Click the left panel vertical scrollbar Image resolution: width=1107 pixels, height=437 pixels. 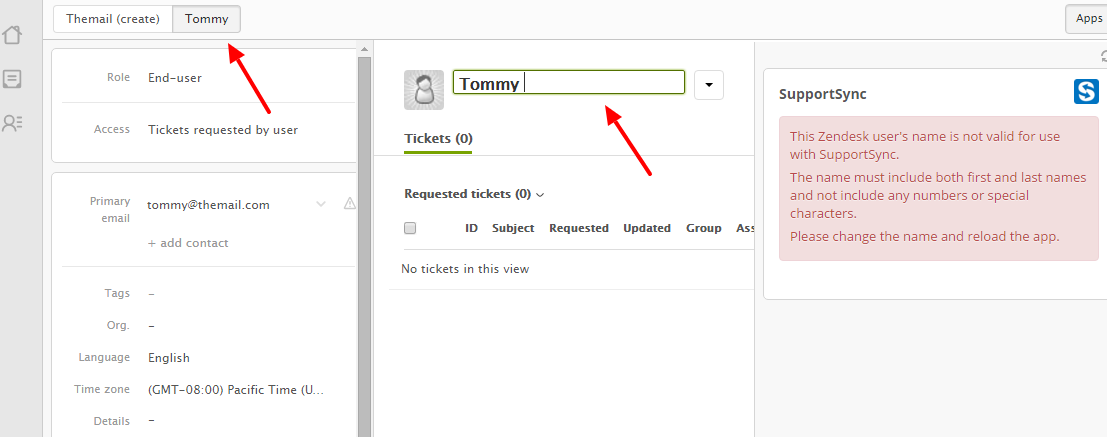tap(364, 240)
